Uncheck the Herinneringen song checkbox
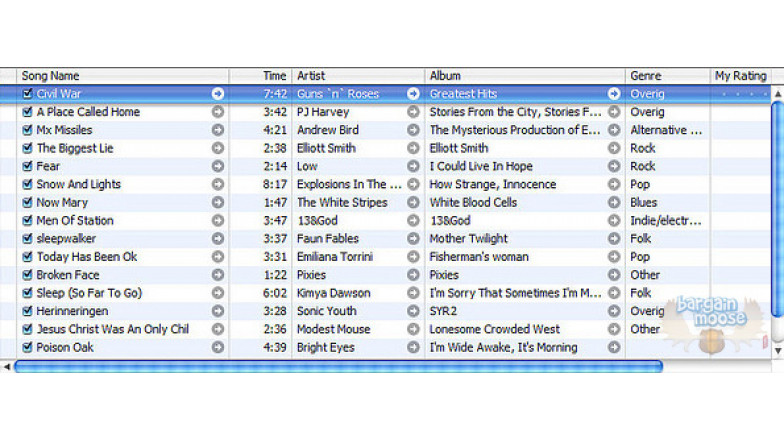 click(x=28, y=311)
